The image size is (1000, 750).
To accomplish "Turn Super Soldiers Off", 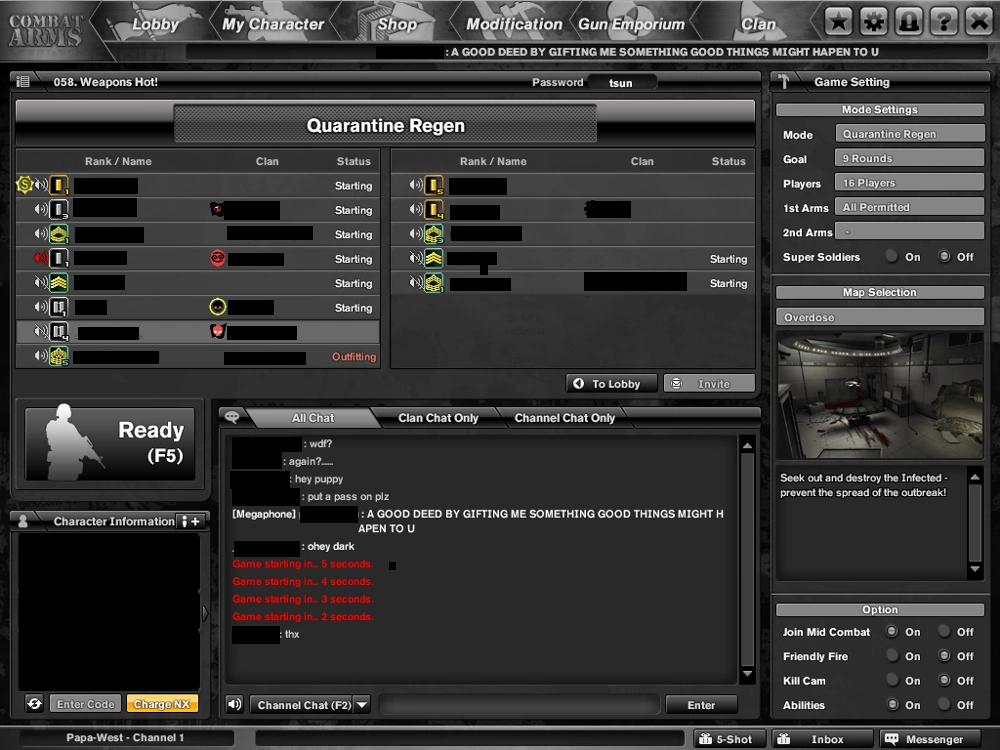I will click(945, 256).
